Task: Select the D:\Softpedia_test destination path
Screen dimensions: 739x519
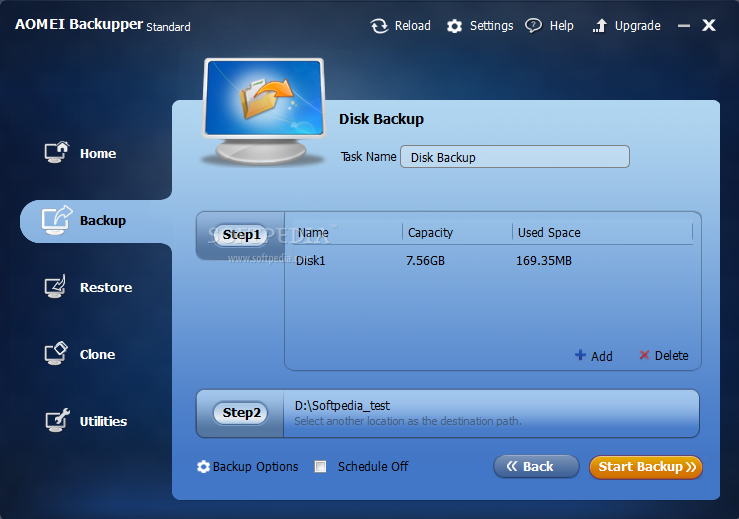Action: [342, 405]
